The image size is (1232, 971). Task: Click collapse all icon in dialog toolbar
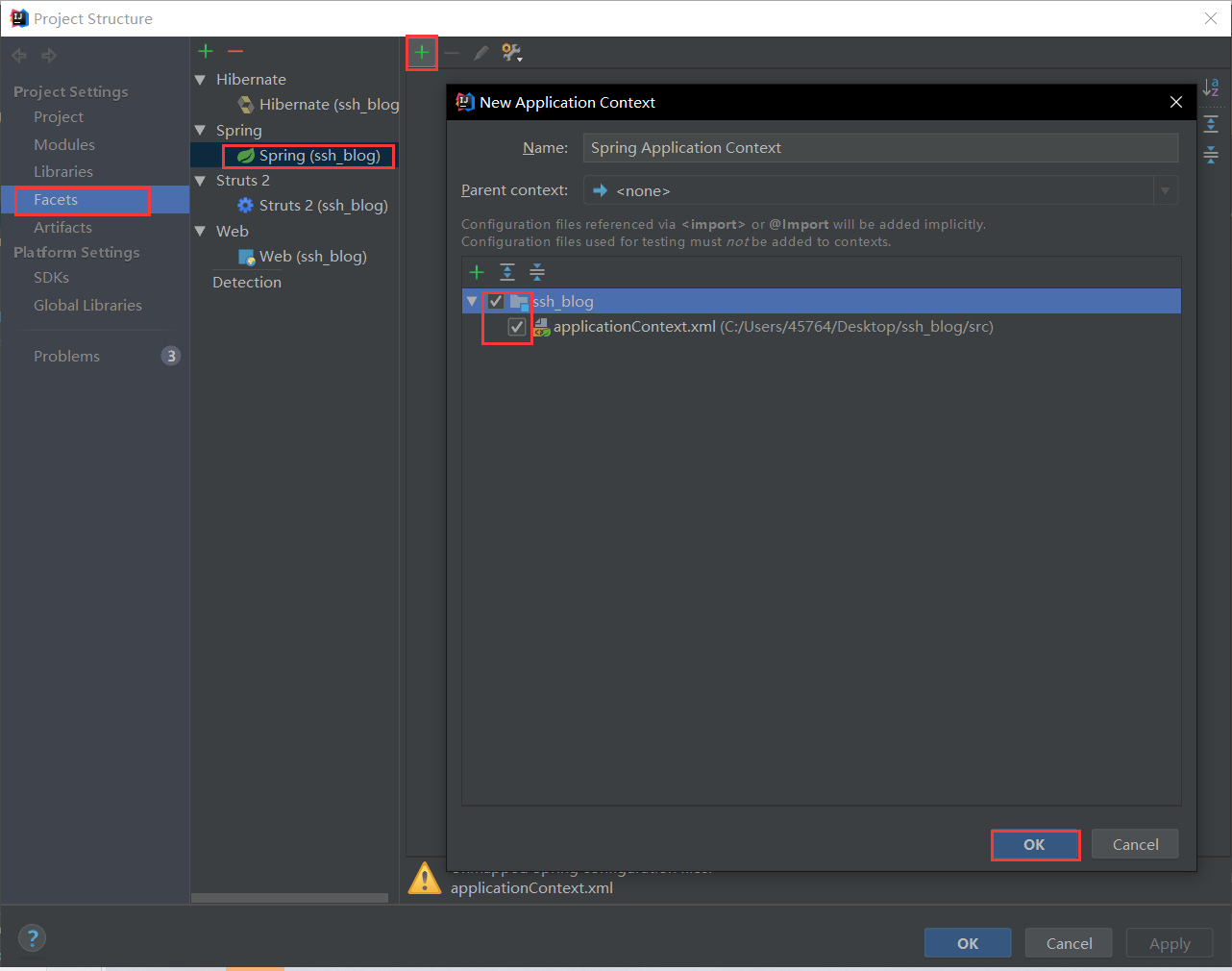537,272
